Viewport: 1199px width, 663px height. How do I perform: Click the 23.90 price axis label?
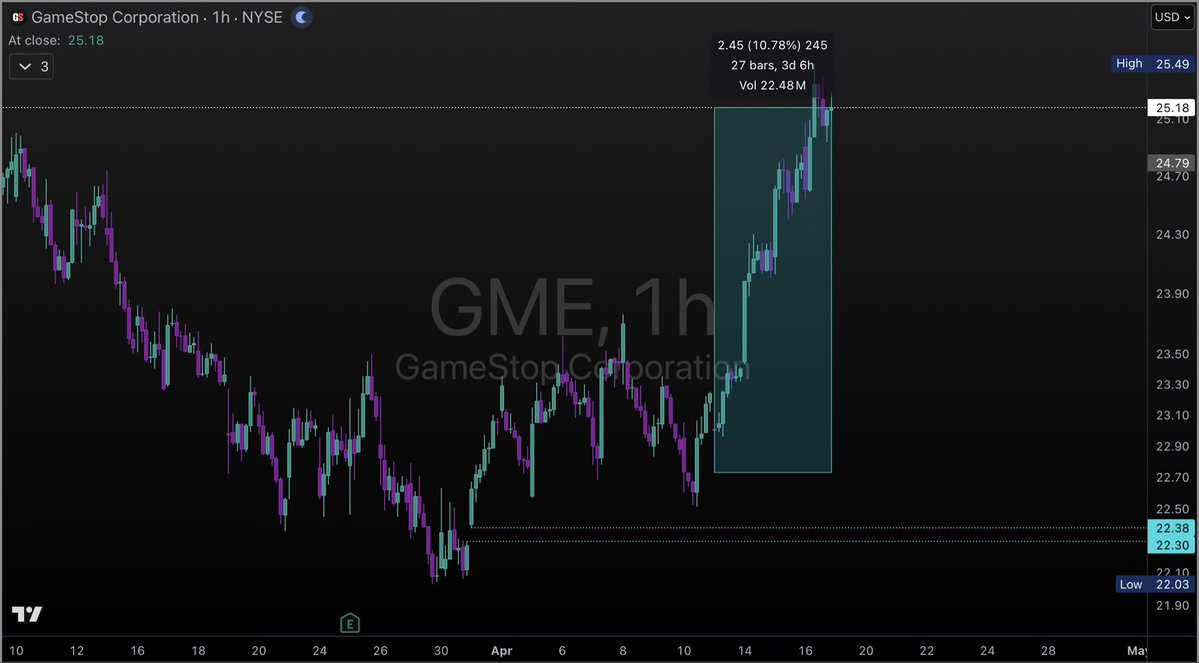pyautogui.click(x=1172, y=294)
